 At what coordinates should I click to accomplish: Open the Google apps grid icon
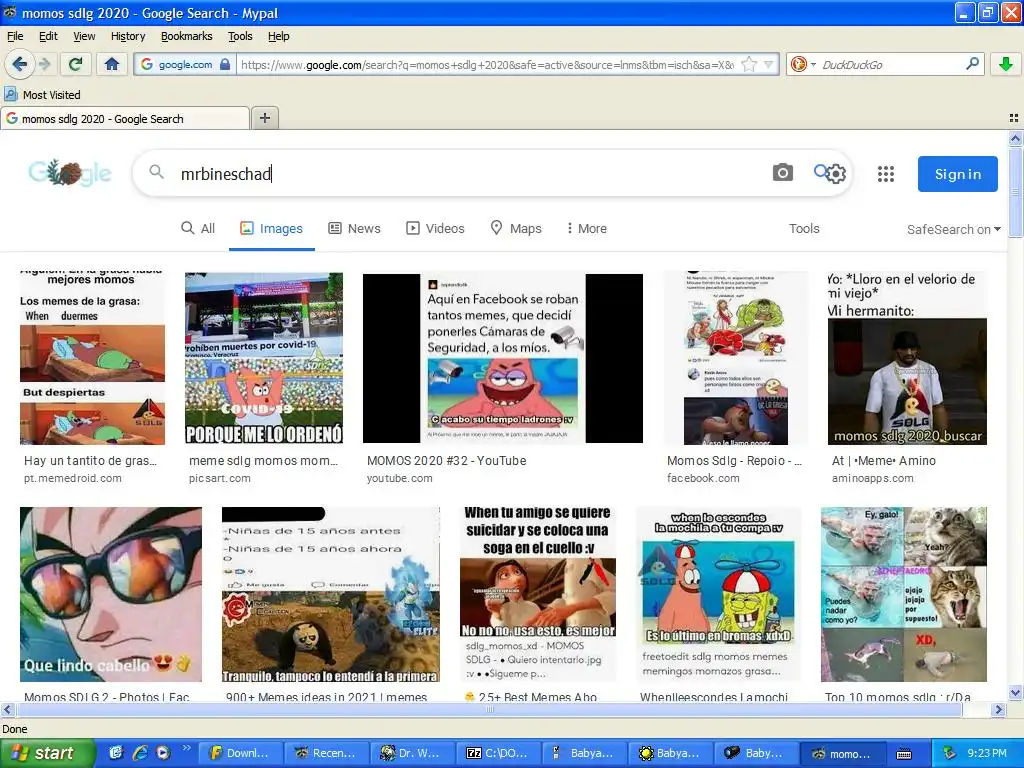click(x=886, y=174)
